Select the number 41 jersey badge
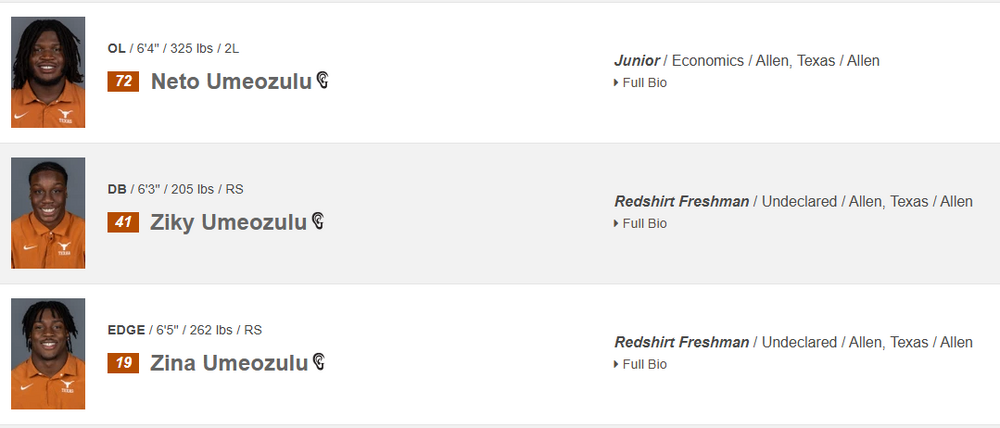 (123, 222)
